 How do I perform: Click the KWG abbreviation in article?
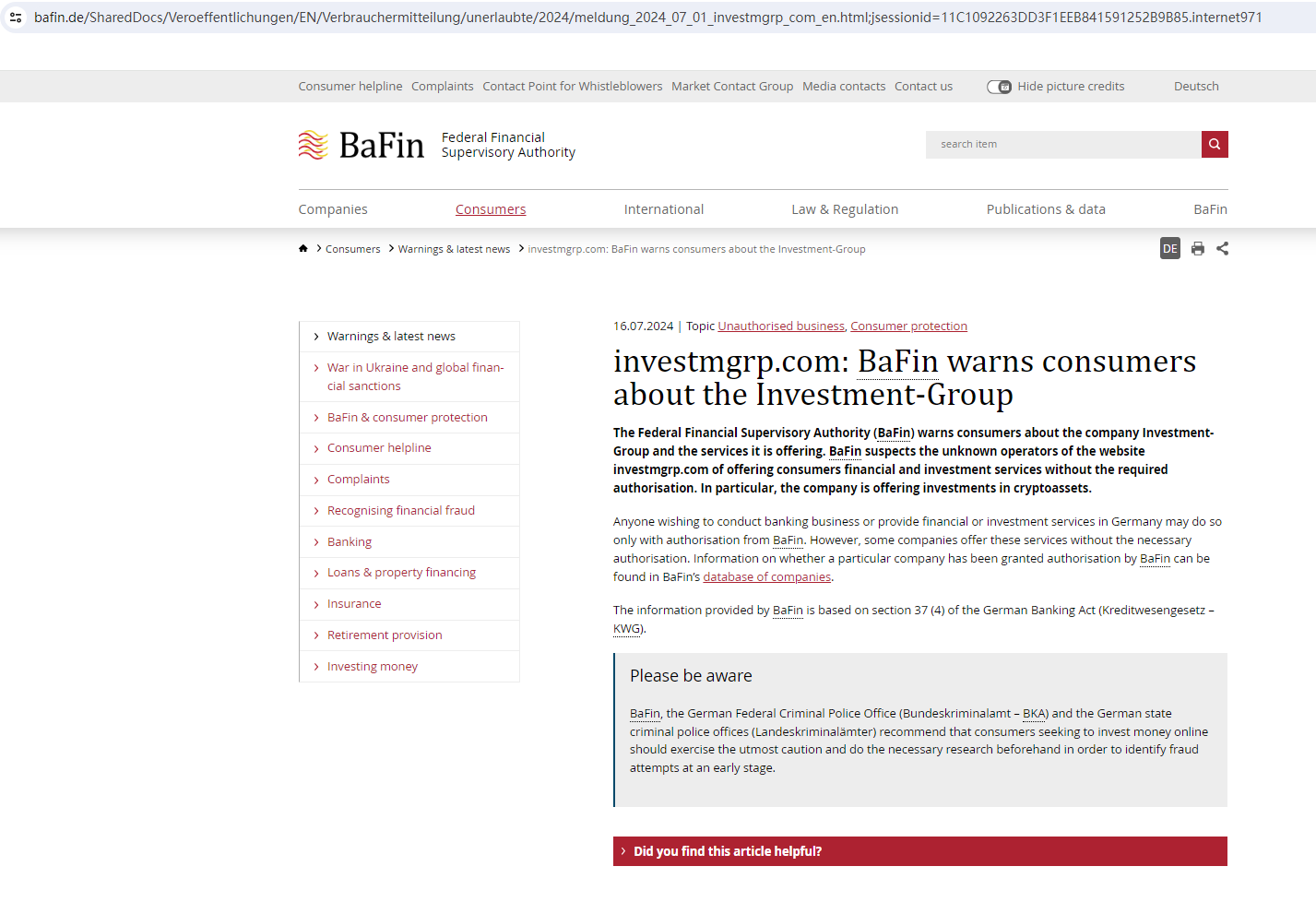[627, 629]
